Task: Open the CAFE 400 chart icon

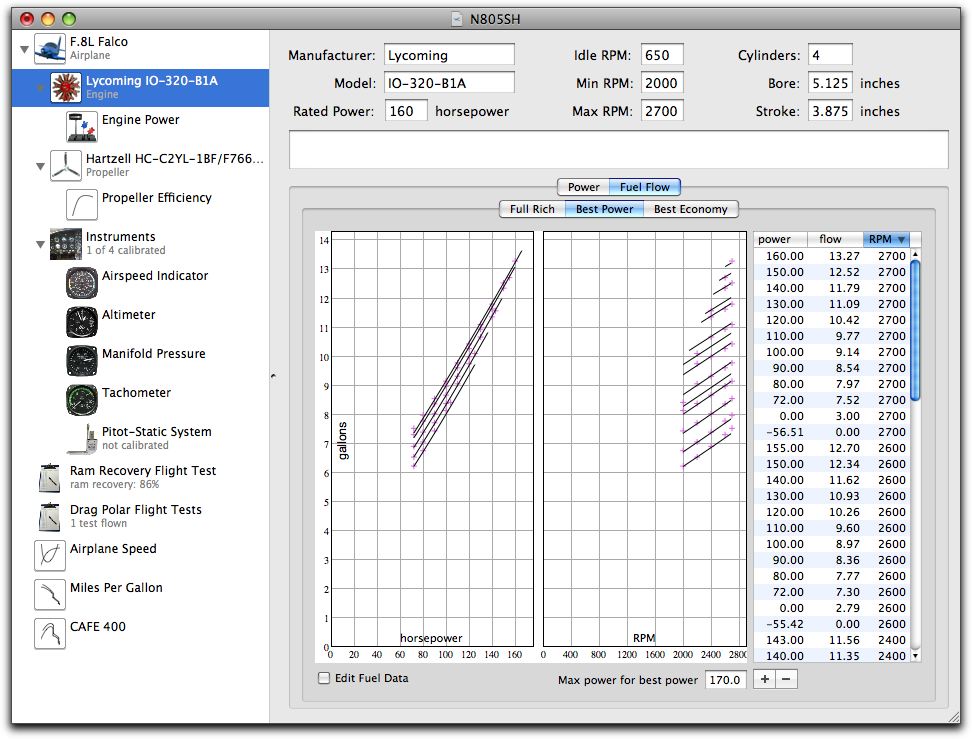Action: click(x=50, y=634)
